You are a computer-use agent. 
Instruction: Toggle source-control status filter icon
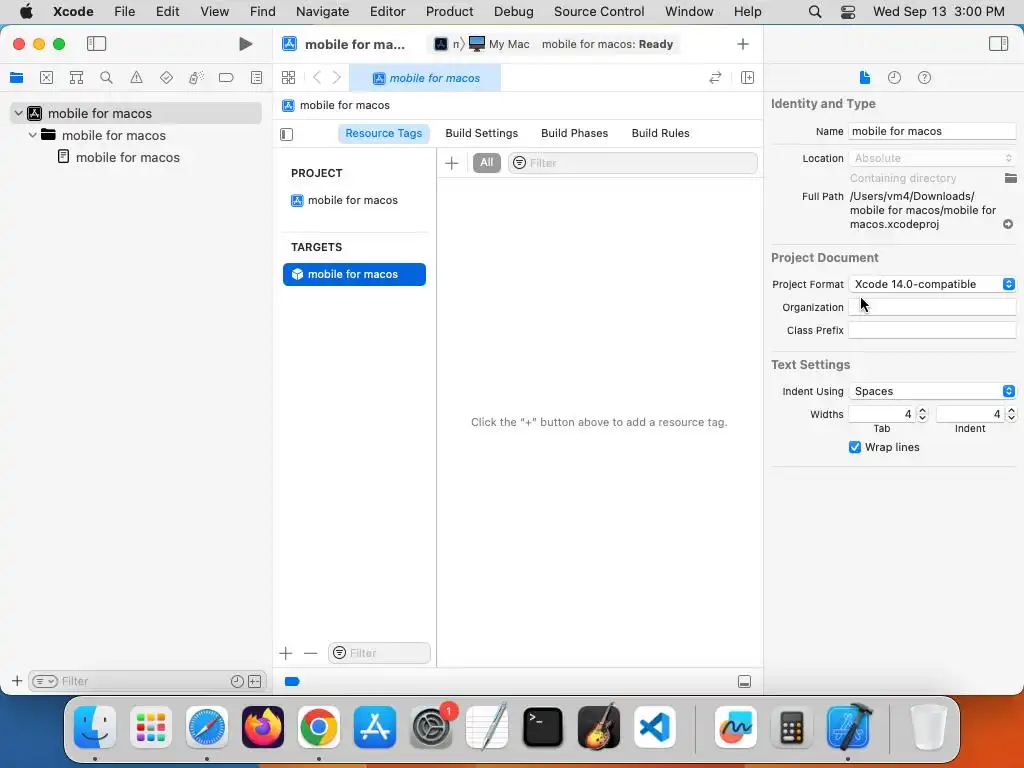(x=255, y=681)
